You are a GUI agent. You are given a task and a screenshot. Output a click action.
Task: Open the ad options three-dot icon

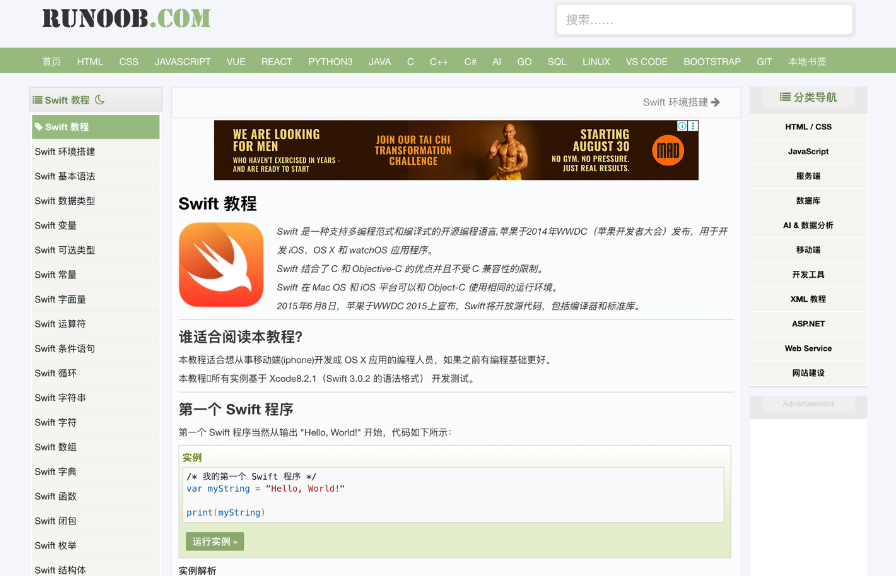[x=693, y=127]
